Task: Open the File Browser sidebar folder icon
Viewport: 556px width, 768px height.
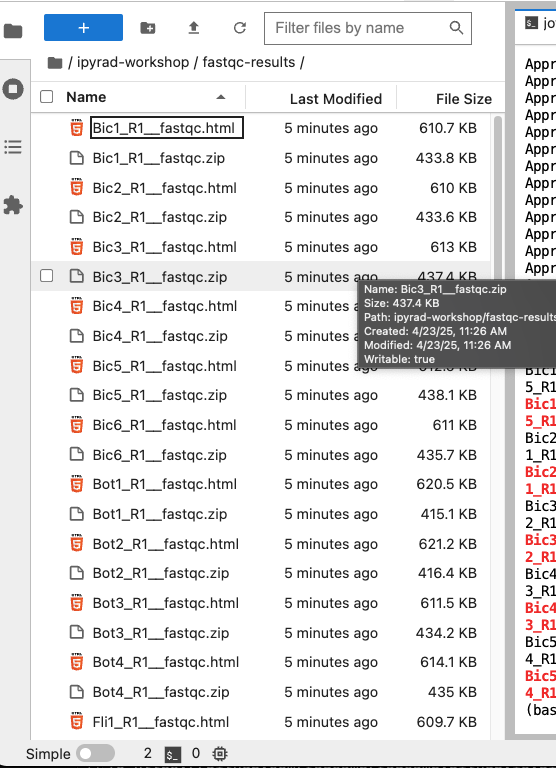Action: [13, 31]
